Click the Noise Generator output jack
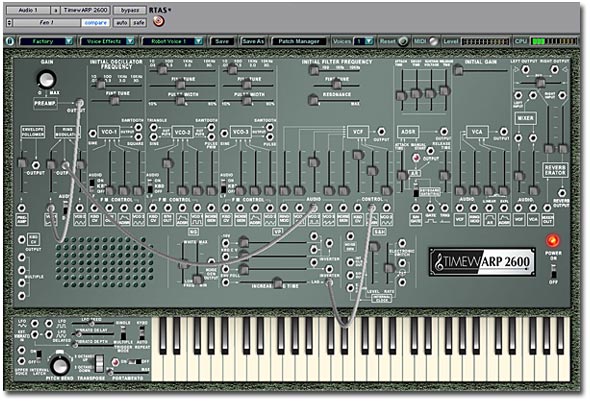This screenshot has height=401, width=590. point(211,262)
